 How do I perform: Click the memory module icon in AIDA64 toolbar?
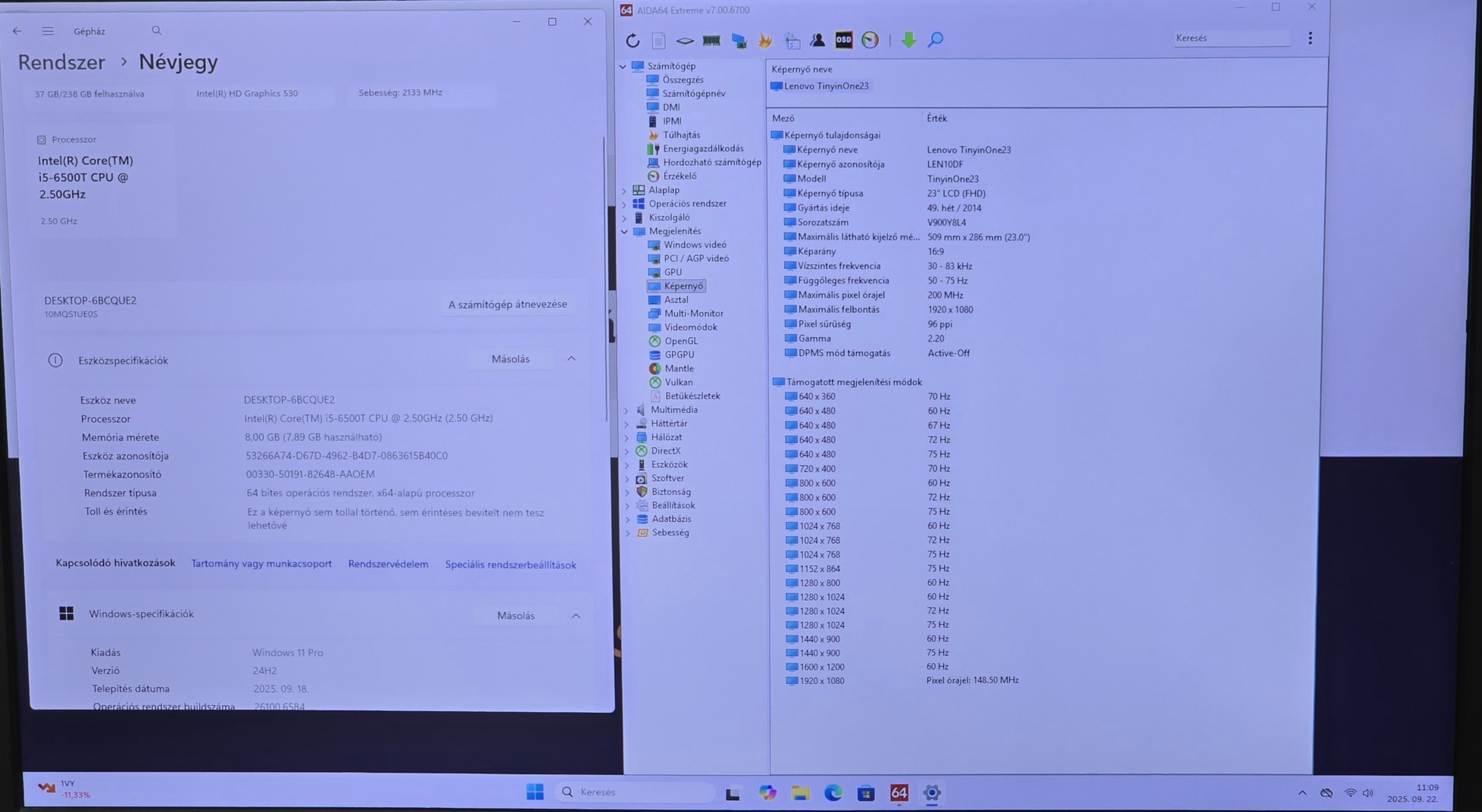click(x=711, y=40)
